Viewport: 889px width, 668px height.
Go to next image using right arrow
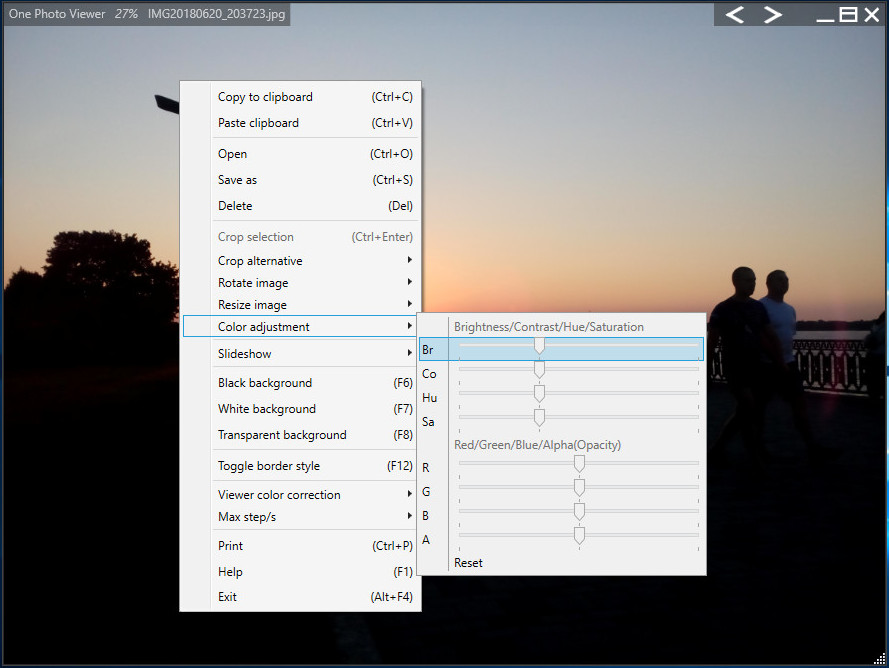pos(773,15)
